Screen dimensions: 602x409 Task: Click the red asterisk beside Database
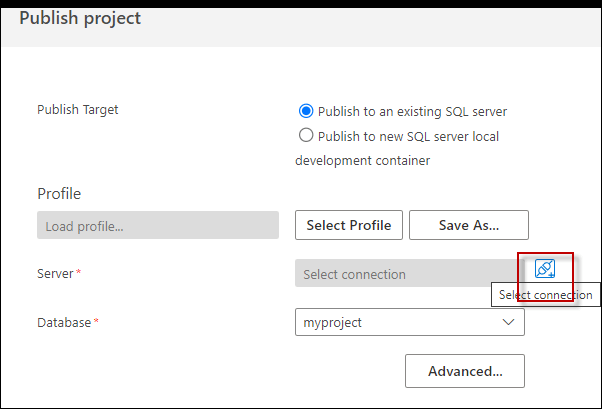coord(96,322)
